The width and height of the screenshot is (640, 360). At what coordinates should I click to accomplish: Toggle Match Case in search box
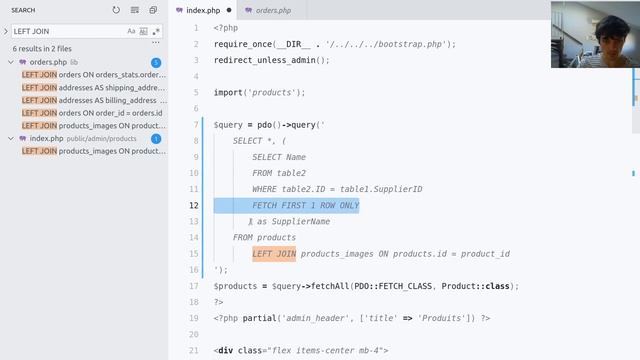[131, 31]
